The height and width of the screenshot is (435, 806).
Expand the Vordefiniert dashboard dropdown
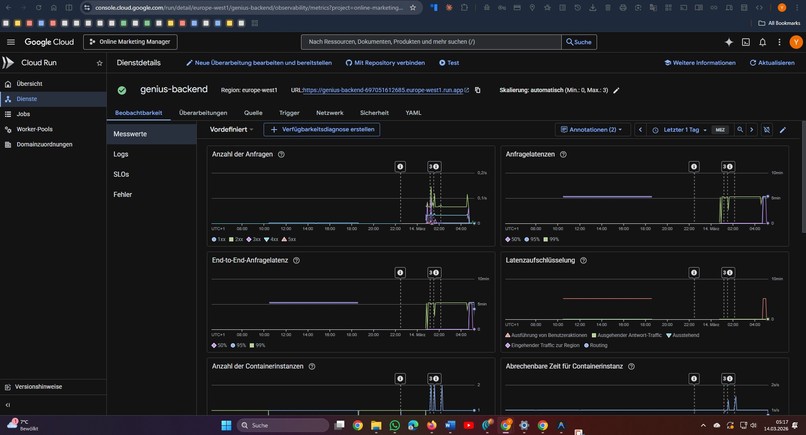231,130
